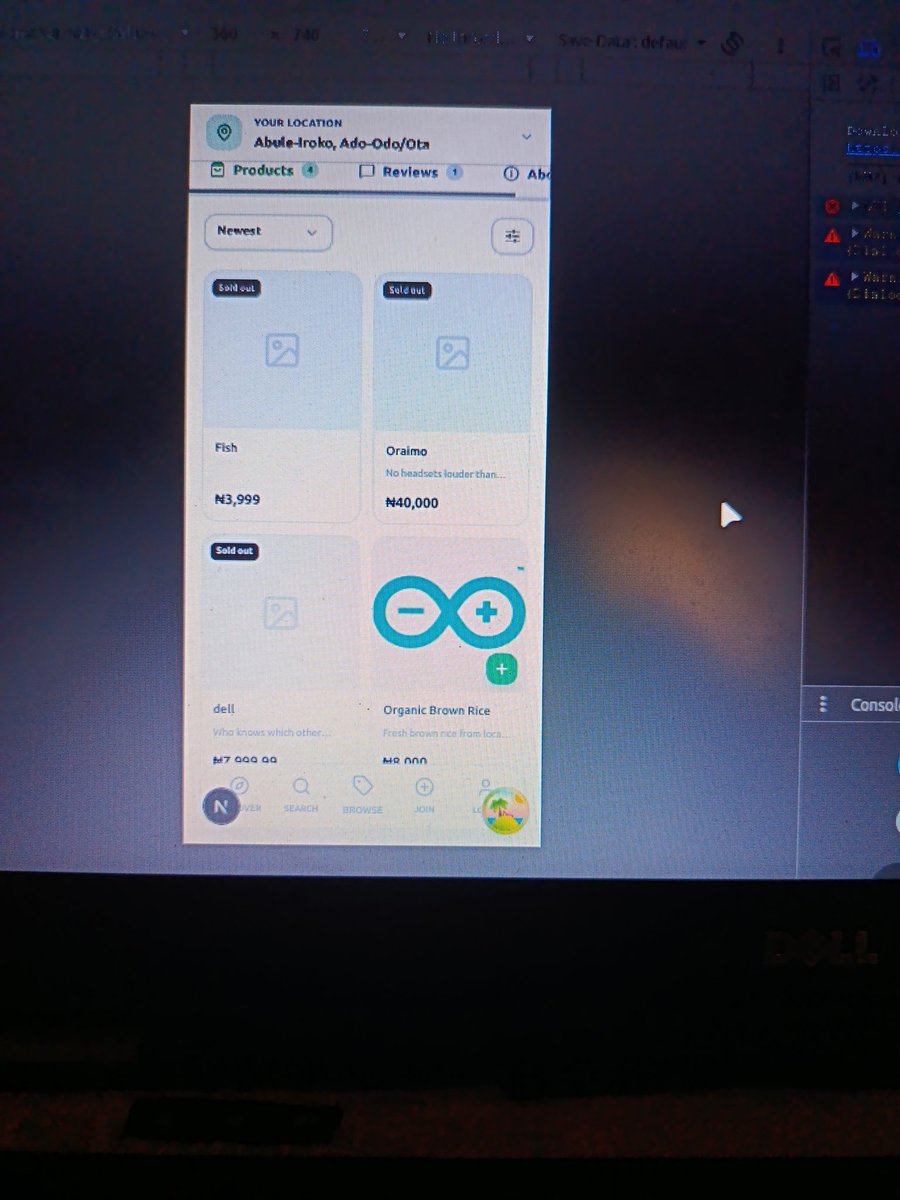
Task: Expand the Your Location chevron
Action: (526, 136)
